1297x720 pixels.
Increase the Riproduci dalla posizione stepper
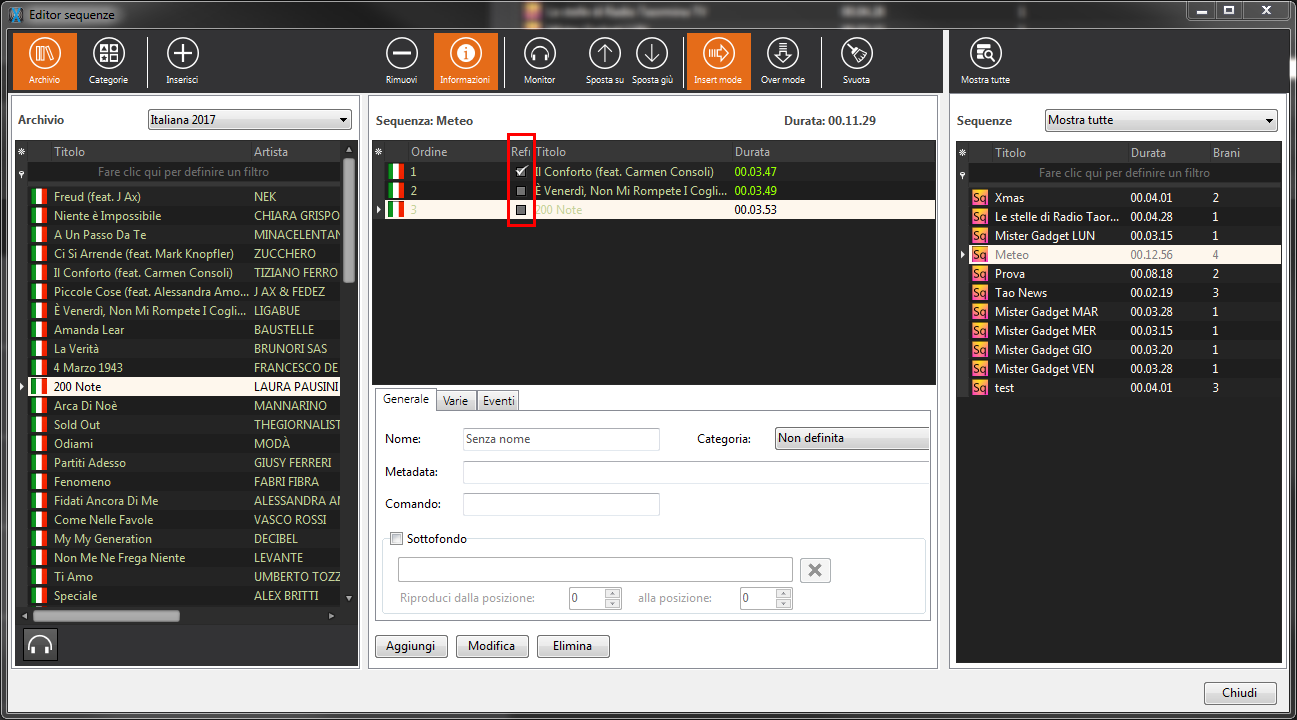coord(613,594)
